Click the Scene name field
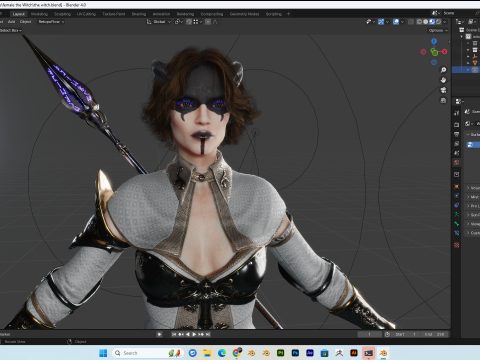Image resolution: width=480 pixels, height=360 pixels. [x=457, y=13]
